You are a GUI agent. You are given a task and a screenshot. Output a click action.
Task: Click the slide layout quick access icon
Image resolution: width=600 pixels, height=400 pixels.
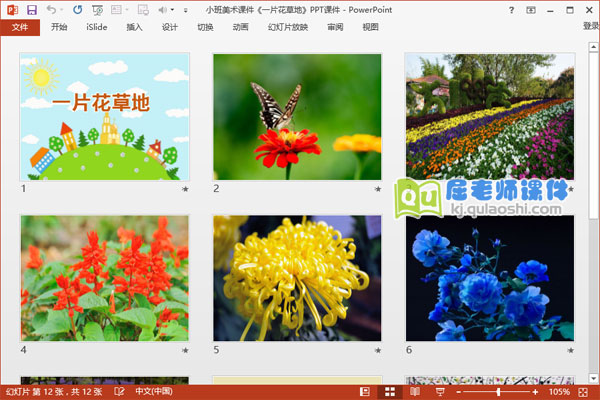(x=116, y=10)
